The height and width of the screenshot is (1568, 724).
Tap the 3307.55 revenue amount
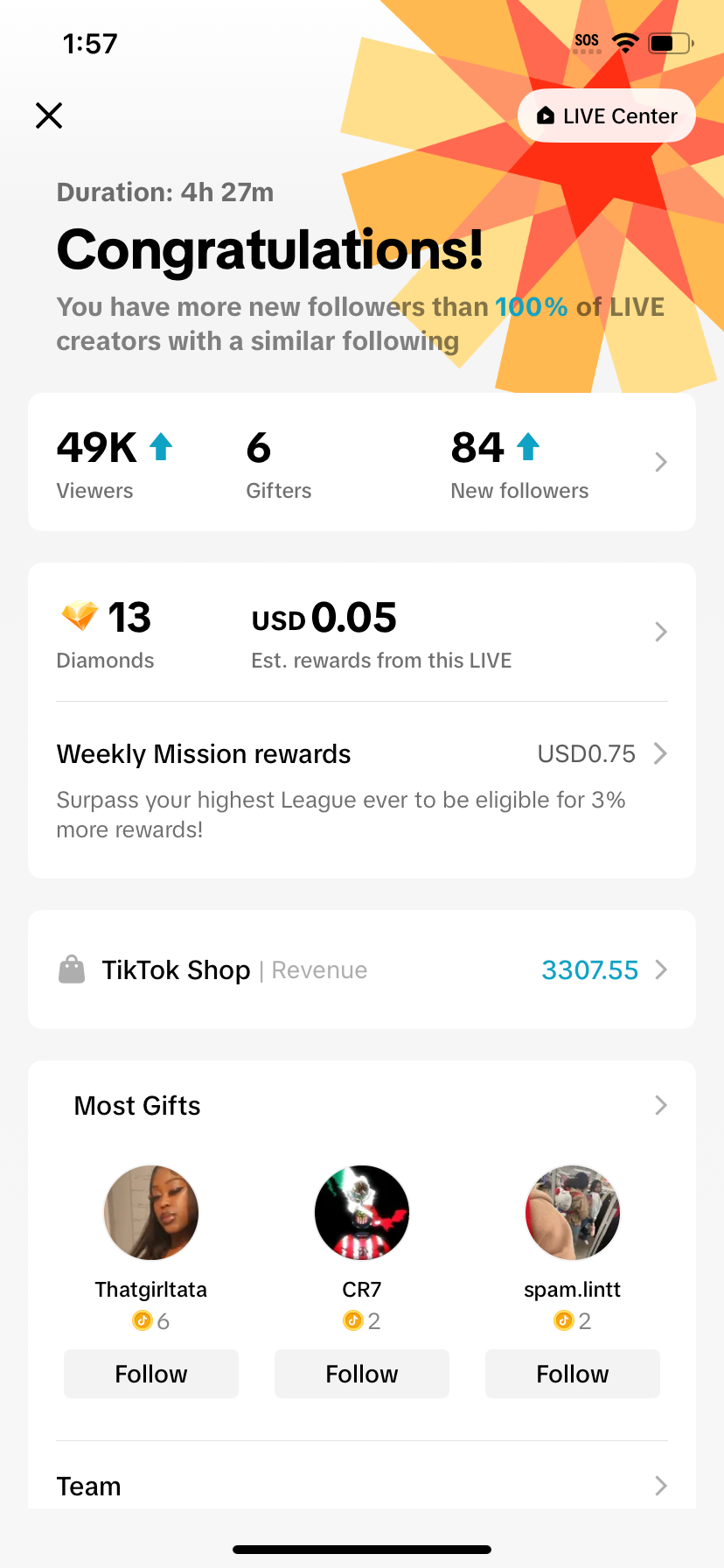click(589, 969)
